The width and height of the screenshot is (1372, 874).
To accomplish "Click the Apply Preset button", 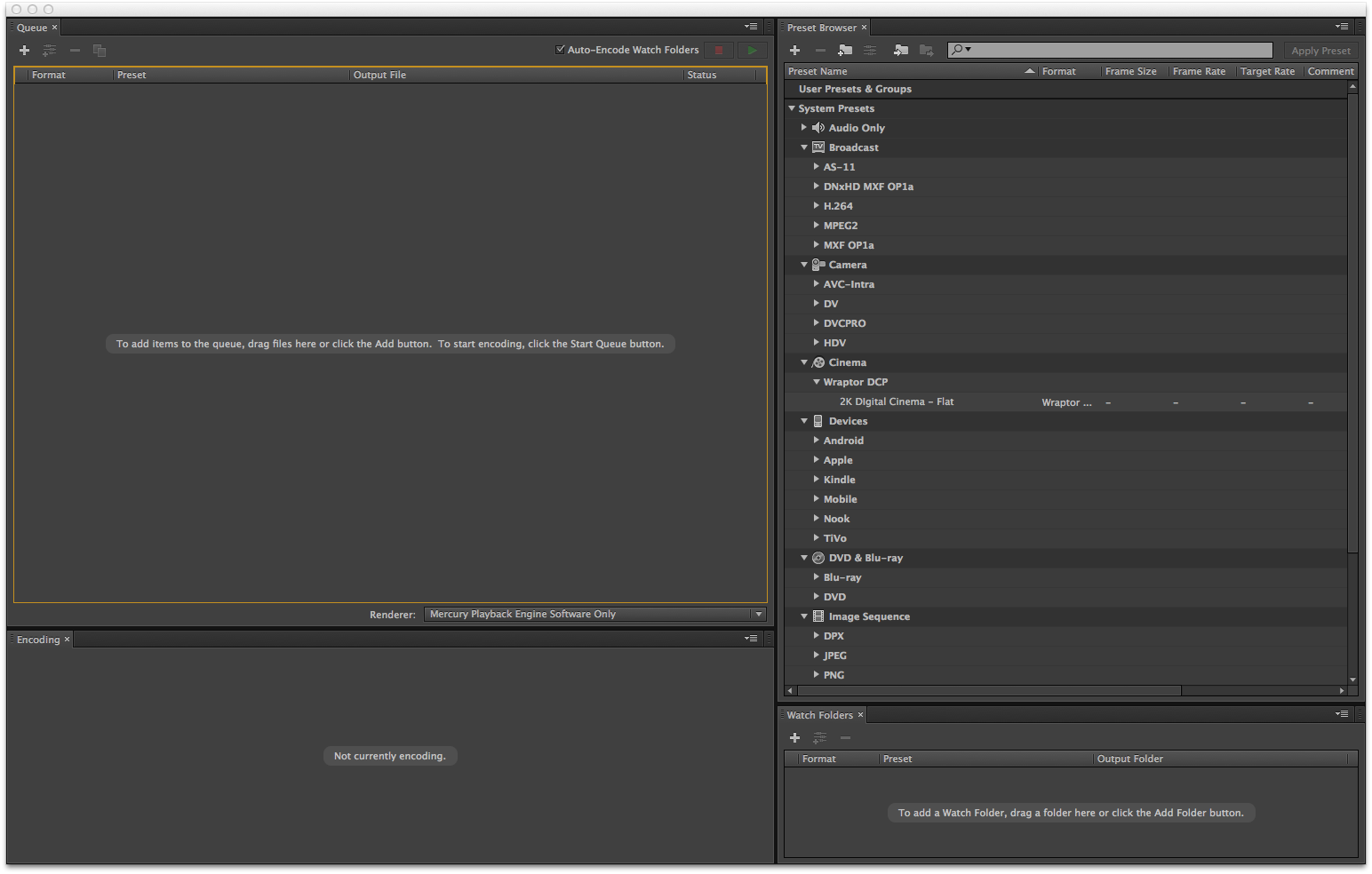I will click(1320, 51).
